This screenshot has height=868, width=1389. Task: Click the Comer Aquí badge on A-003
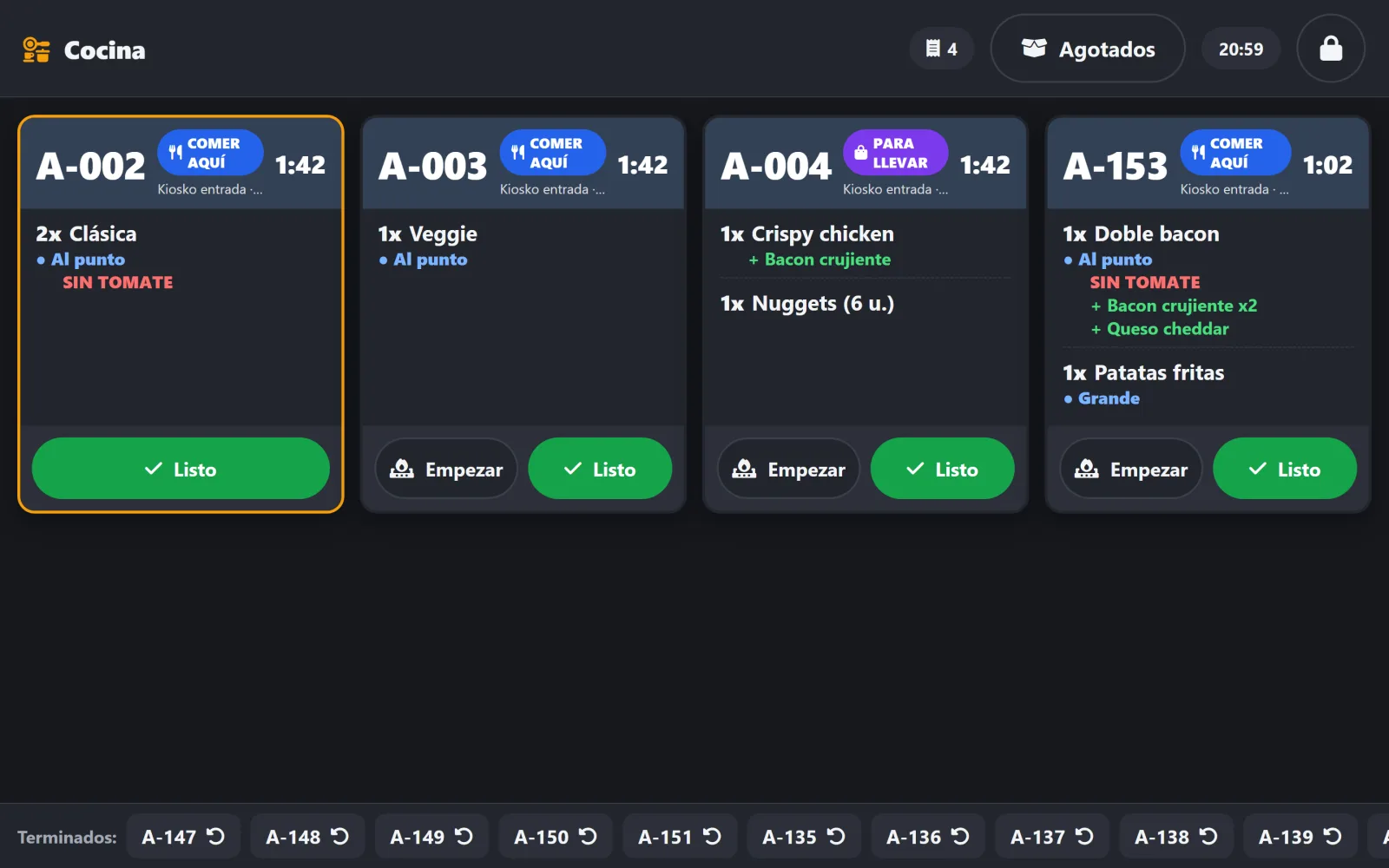point(552,153)
